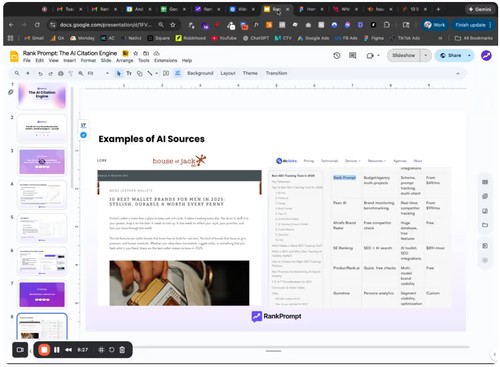
Task: Star this presentation
Action: [x=136, y=53]
